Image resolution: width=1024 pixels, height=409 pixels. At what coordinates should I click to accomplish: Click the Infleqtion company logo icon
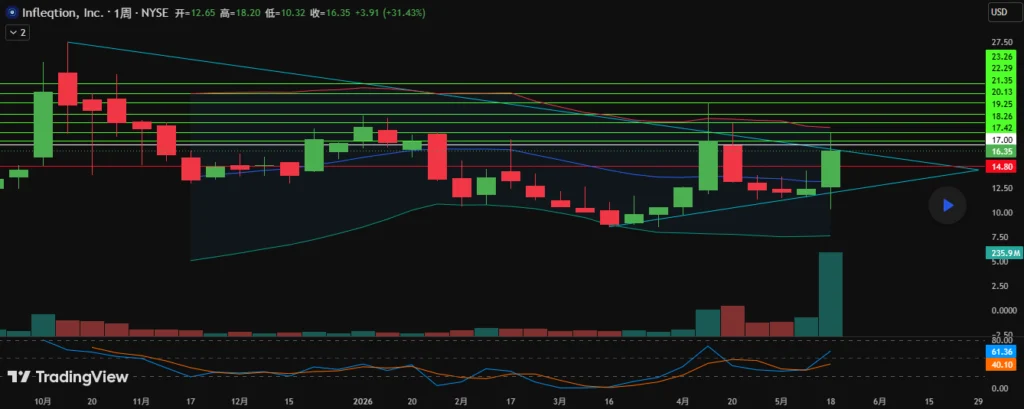tap(9, 12)
